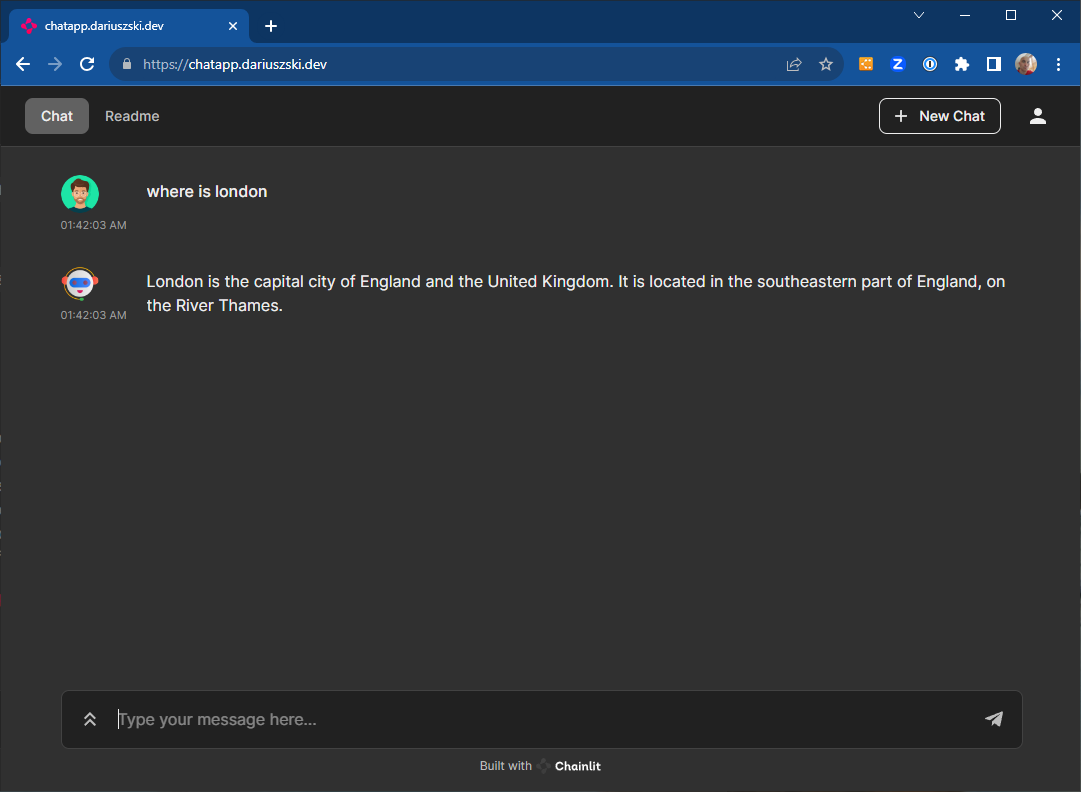Click the user avatar beside 'where is london'
Viewport: 1081px width, 792px height.
(80, 194)
